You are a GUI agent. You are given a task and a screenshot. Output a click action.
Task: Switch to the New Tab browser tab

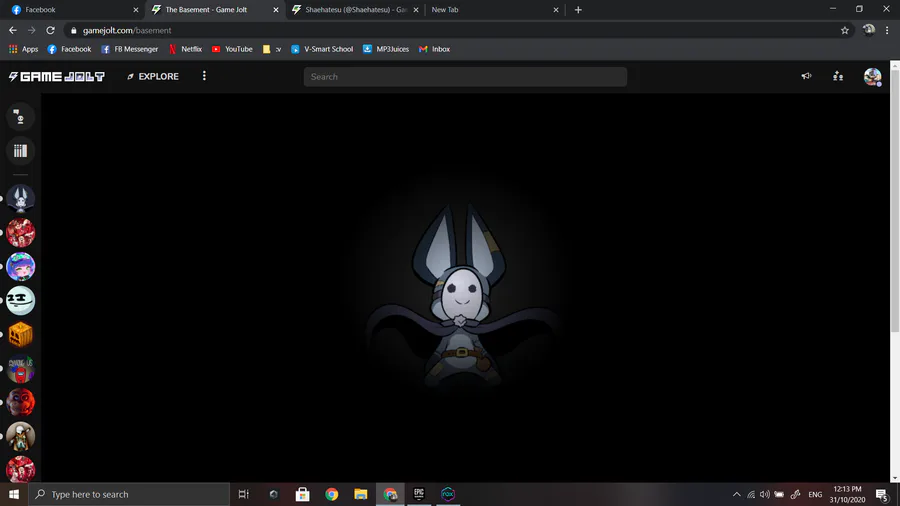click(x=494, y=10)
